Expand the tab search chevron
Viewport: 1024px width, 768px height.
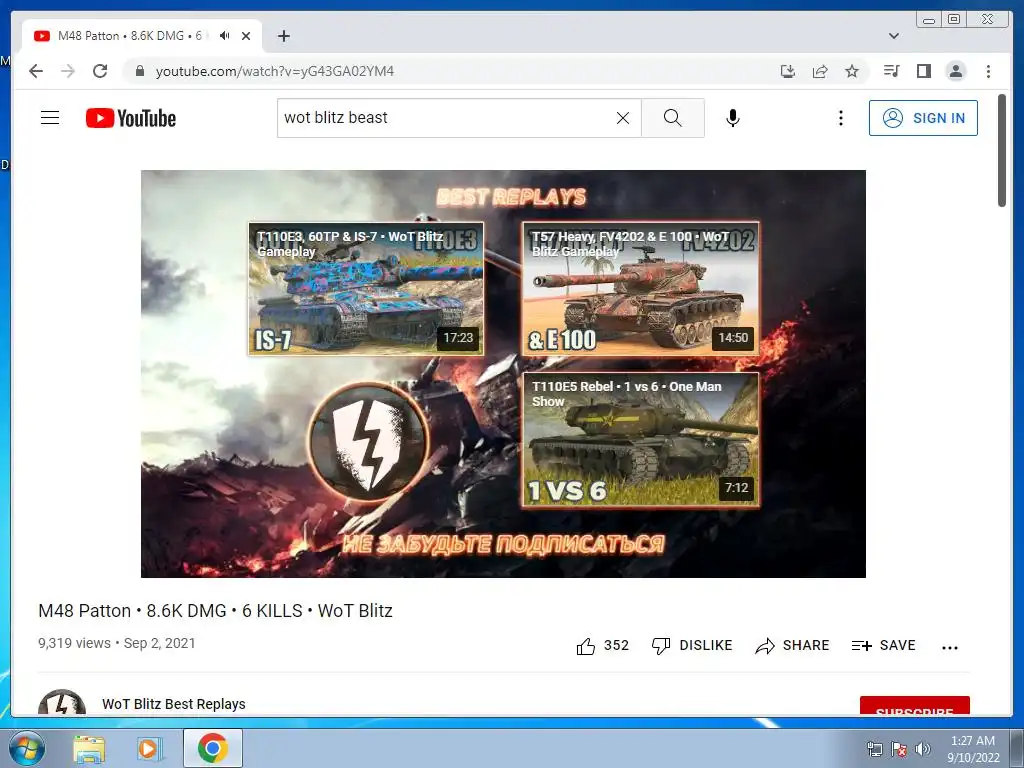click(894, 36)
